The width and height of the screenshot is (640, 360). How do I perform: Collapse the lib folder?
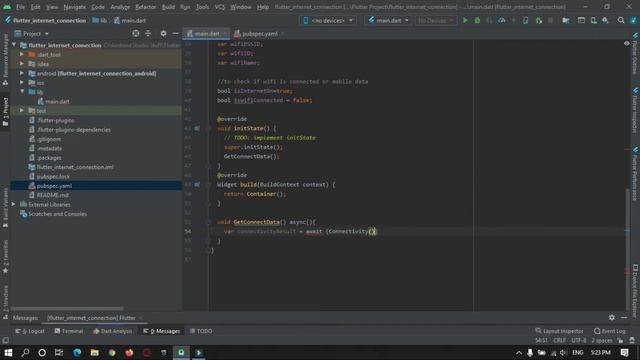pos(22,92)
